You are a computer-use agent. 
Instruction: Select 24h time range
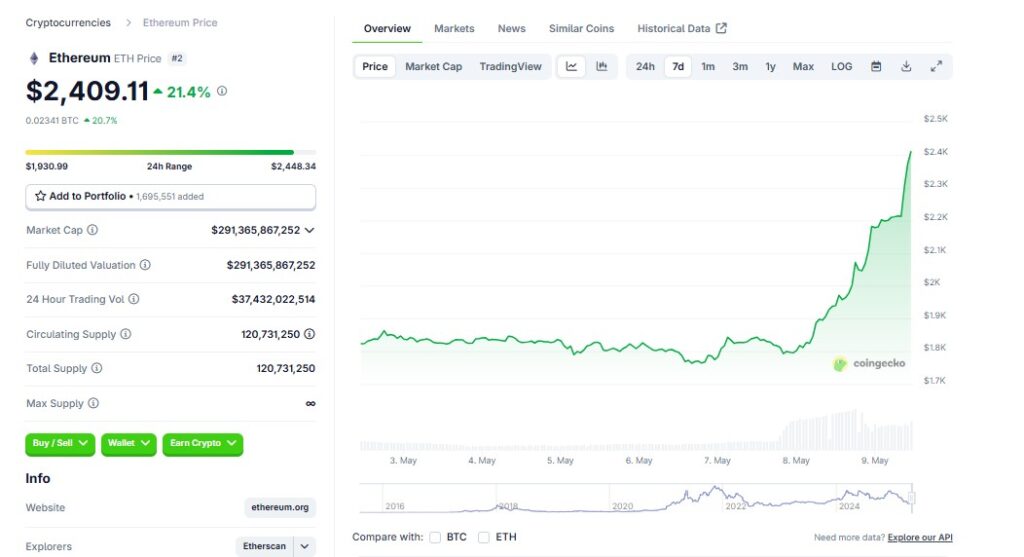(645, 67)
